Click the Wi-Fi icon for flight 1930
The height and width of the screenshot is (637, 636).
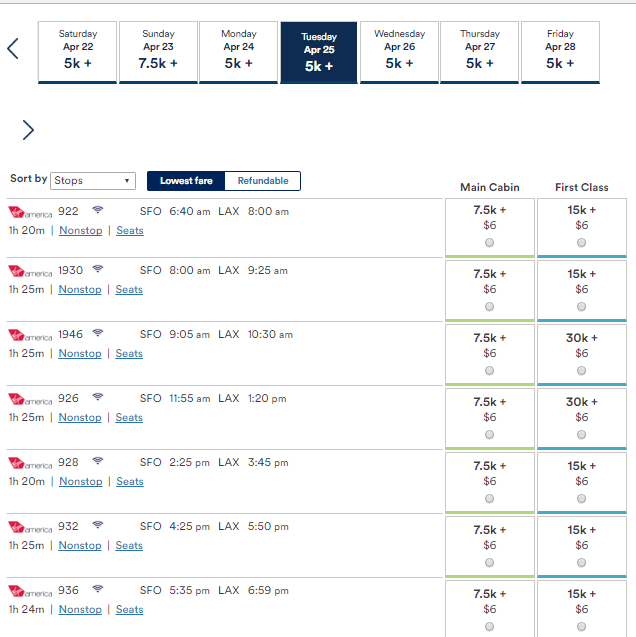tap(97, 269)
